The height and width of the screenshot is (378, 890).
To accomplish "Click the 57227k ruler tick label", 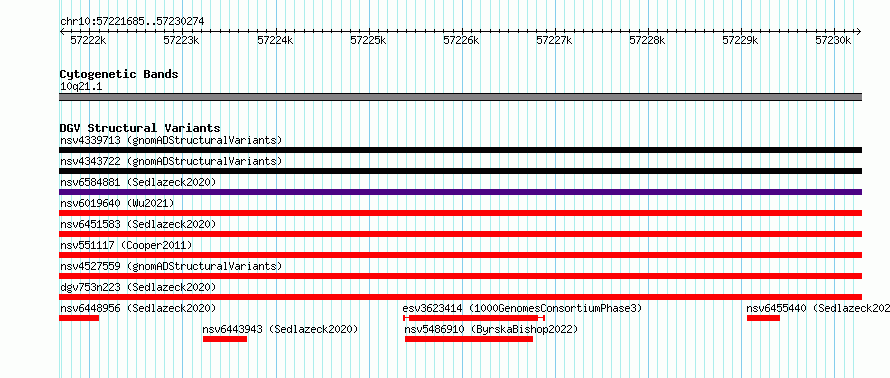I will tap(554, 40).
